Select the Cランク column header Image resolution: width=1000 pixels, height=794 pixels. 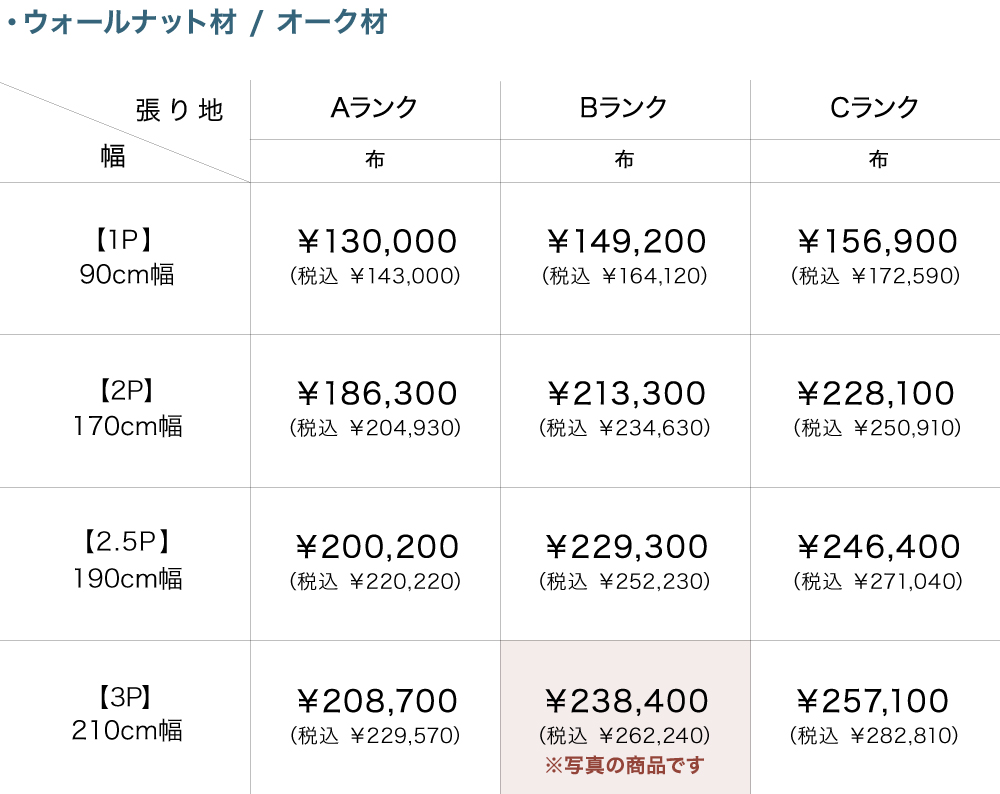tap(875, 108)
